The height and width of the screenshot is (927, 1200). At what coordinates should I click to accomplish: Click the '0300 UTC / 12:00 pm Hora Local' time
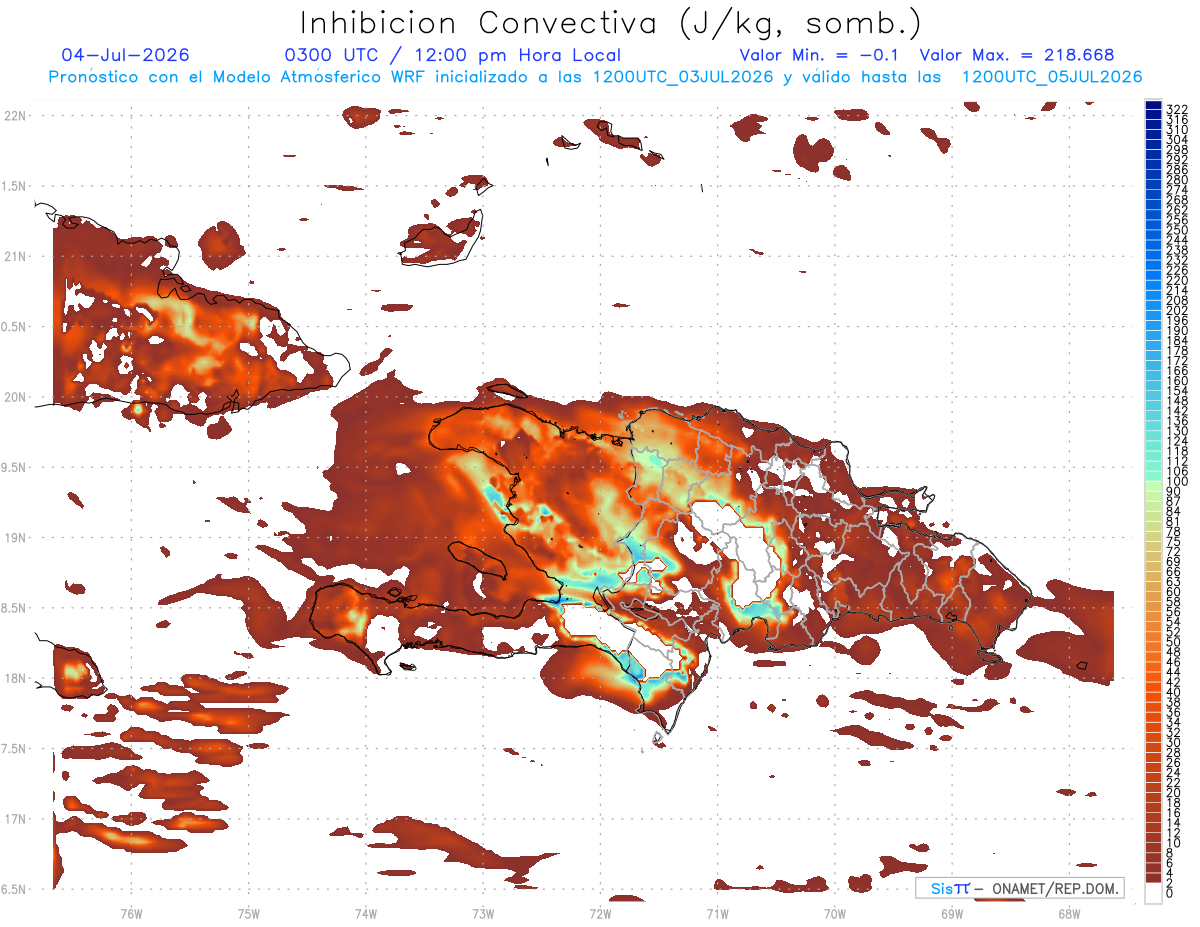pos(452,55)
